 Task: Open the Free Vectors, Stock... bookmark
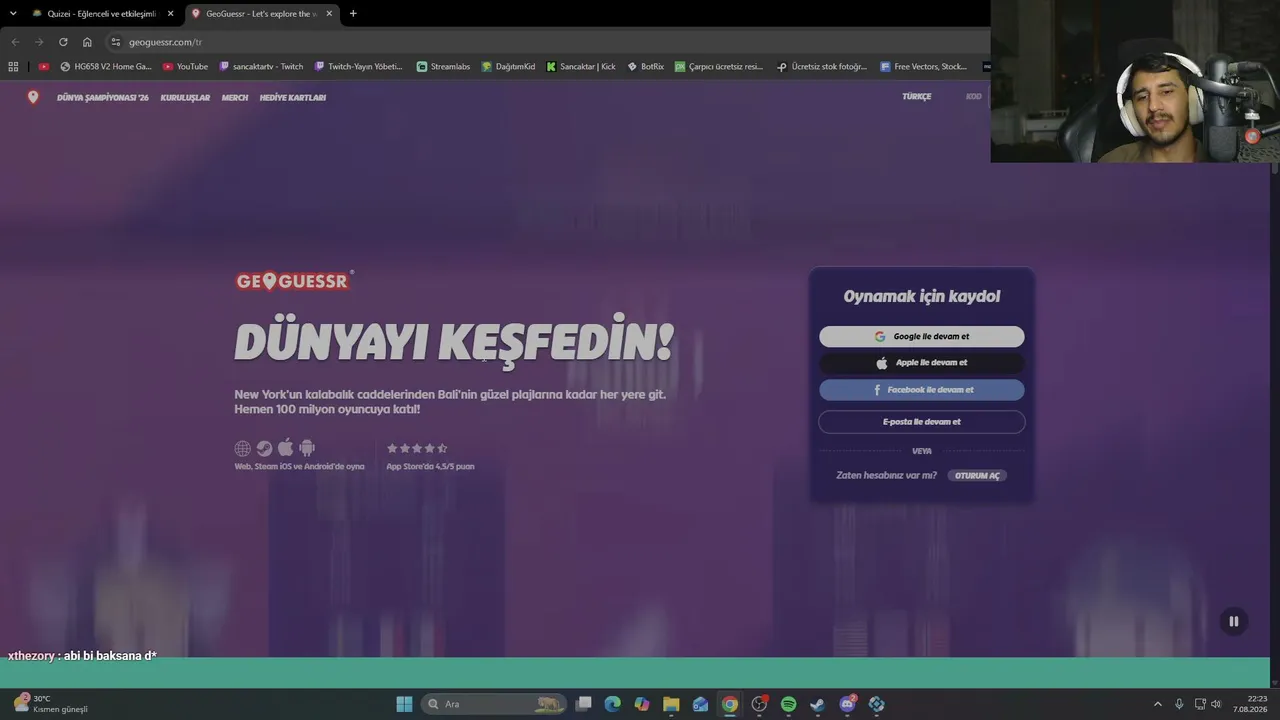pyautogui.click(x=924, y=67)
